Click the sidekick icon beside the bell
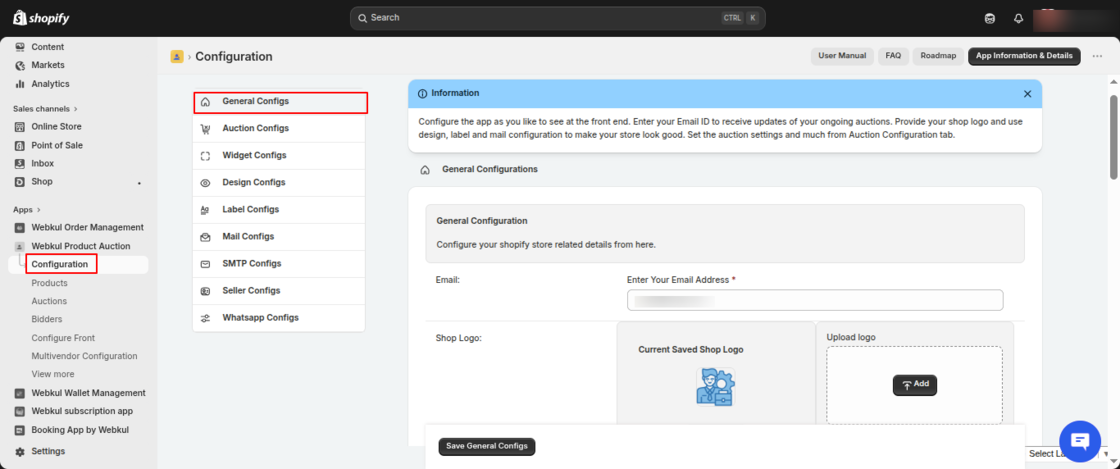This screenshot has width=1120, height=469. pos(990,19)
